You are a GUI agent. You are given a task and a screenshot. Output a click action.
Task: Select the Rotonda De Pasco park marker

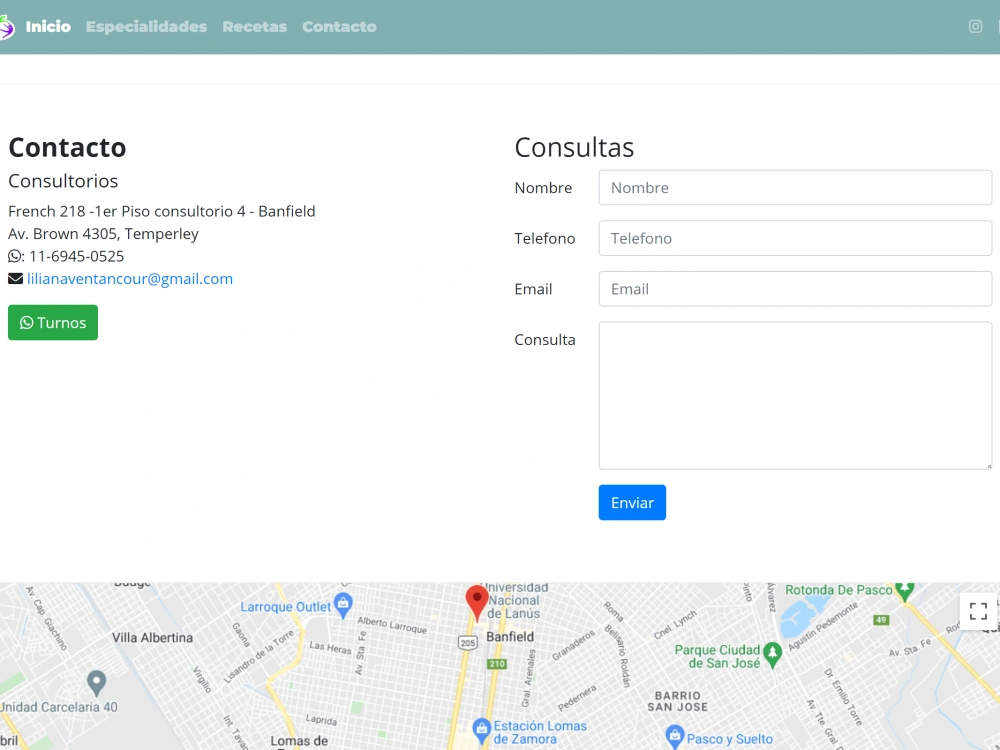tap(904, 589)
